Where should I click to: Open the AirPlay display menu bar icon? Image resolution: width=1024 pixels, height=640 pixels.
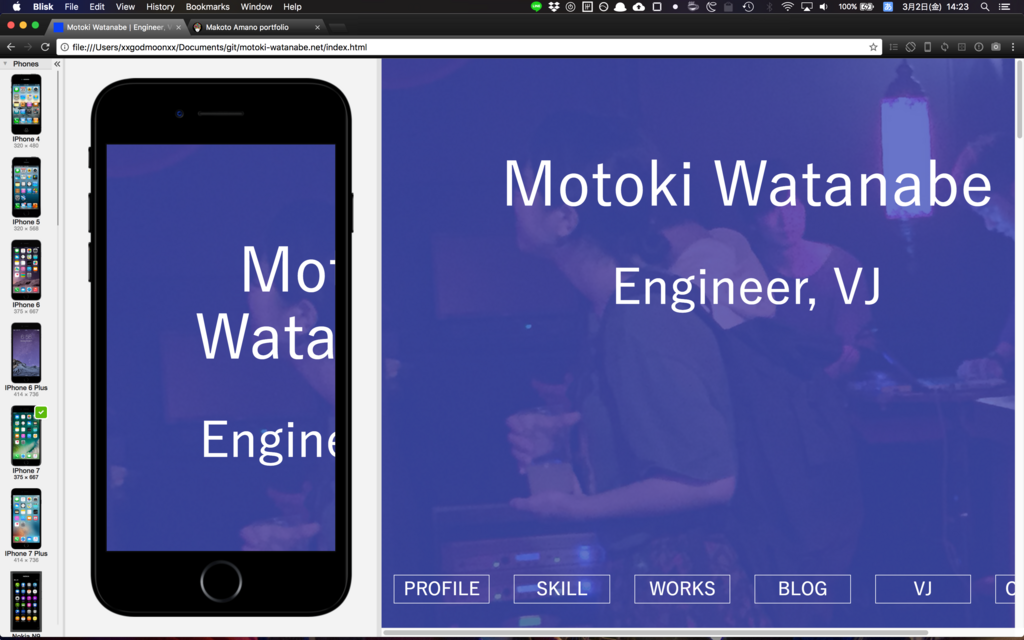coord(807,7)
